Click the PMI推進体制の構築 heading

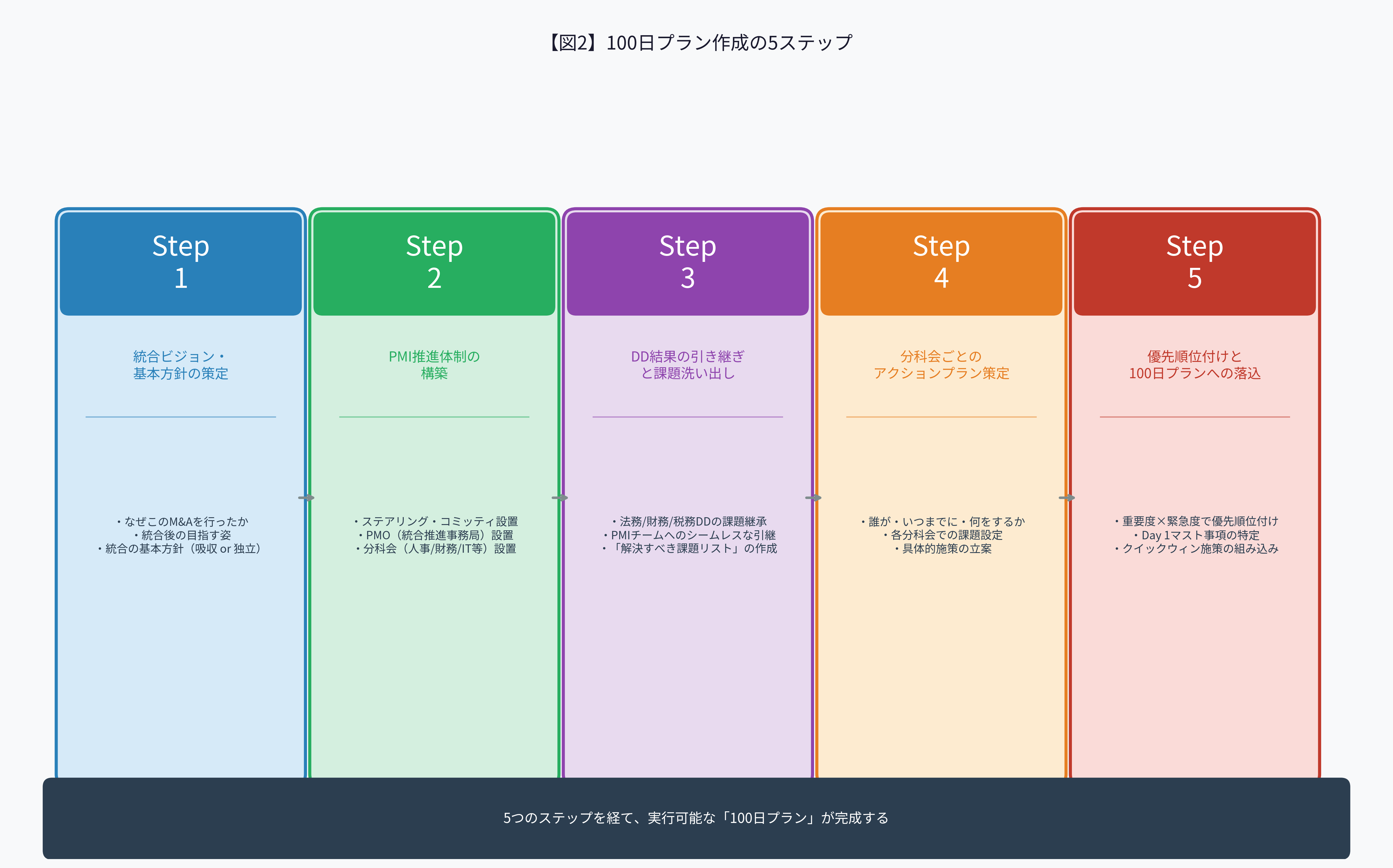(434, 365)
